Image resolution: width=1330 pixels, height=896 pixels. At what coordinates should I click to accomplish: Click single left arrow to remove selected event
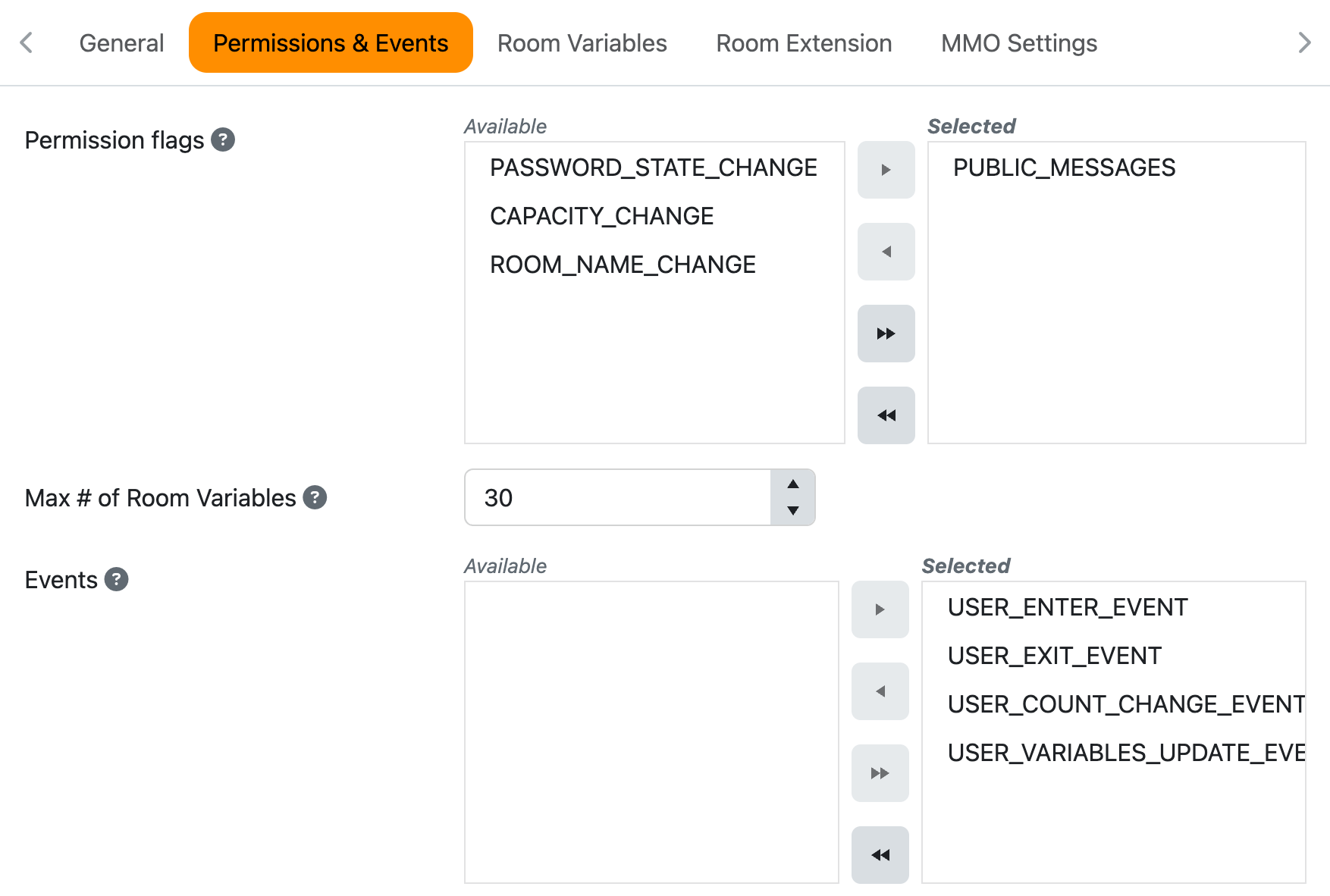coord(880,691)
